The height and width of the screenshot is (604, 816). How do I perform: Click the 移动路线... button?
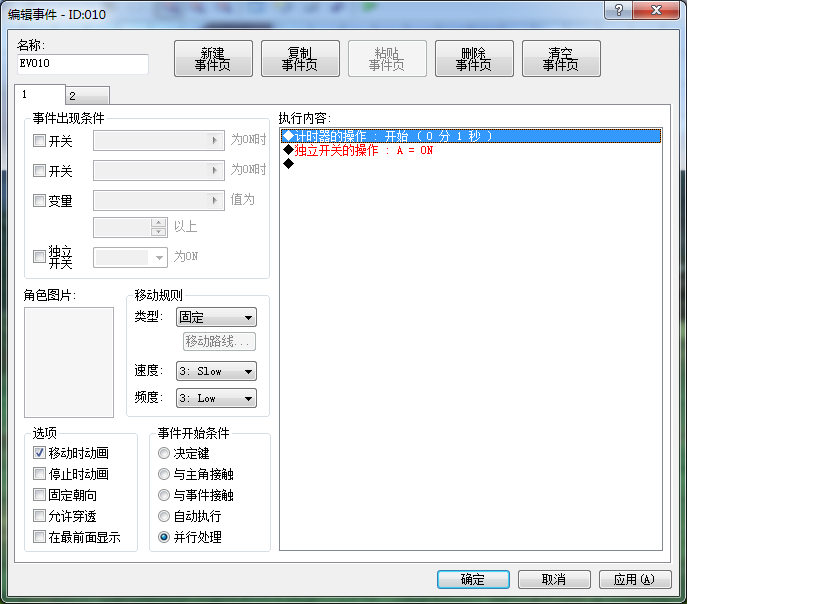(219, 341)
